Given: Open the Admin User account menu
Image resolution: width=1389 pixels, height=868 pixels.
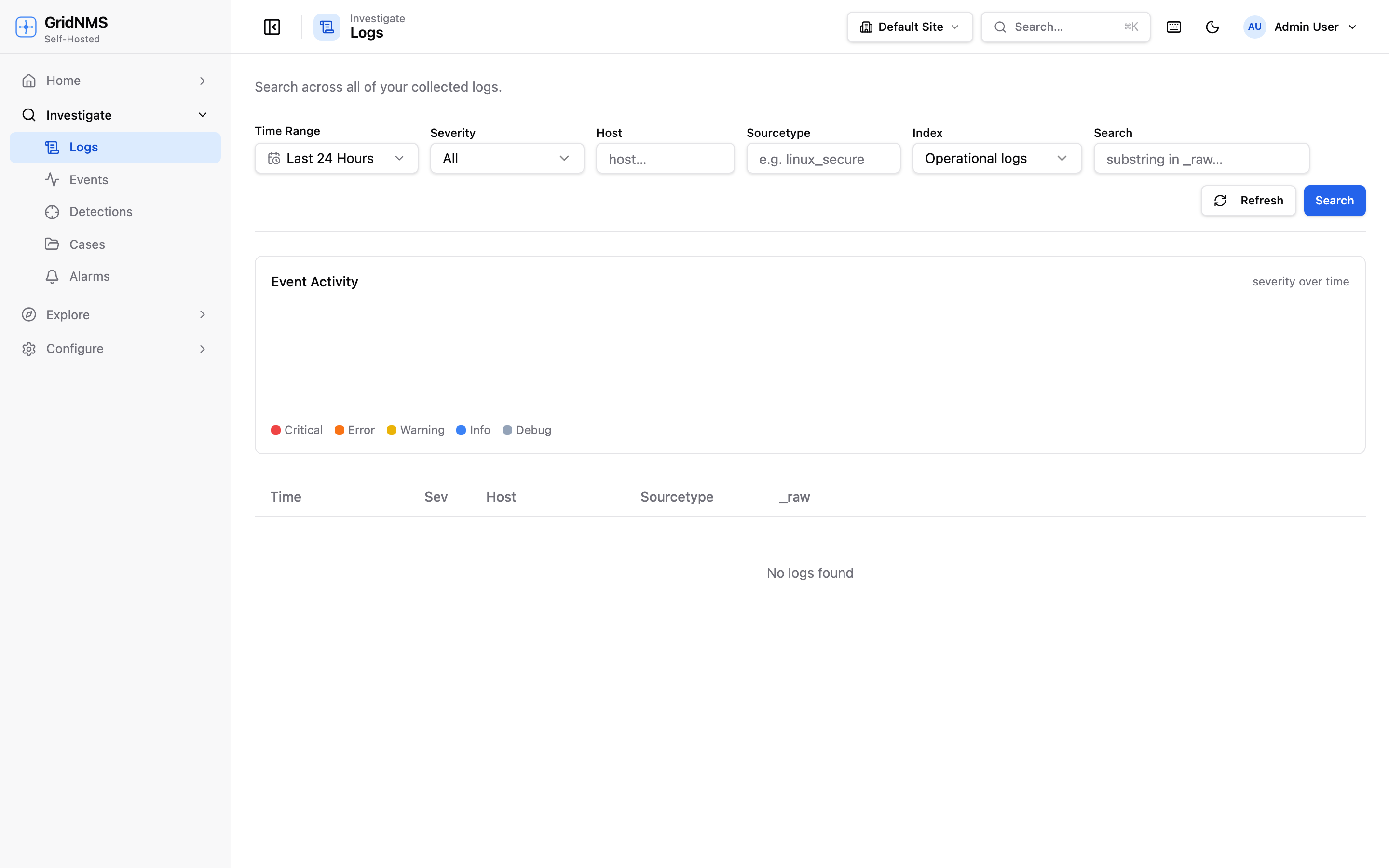Looking at the screenshot, I should pyautogui.click(x=1300, y=27).
